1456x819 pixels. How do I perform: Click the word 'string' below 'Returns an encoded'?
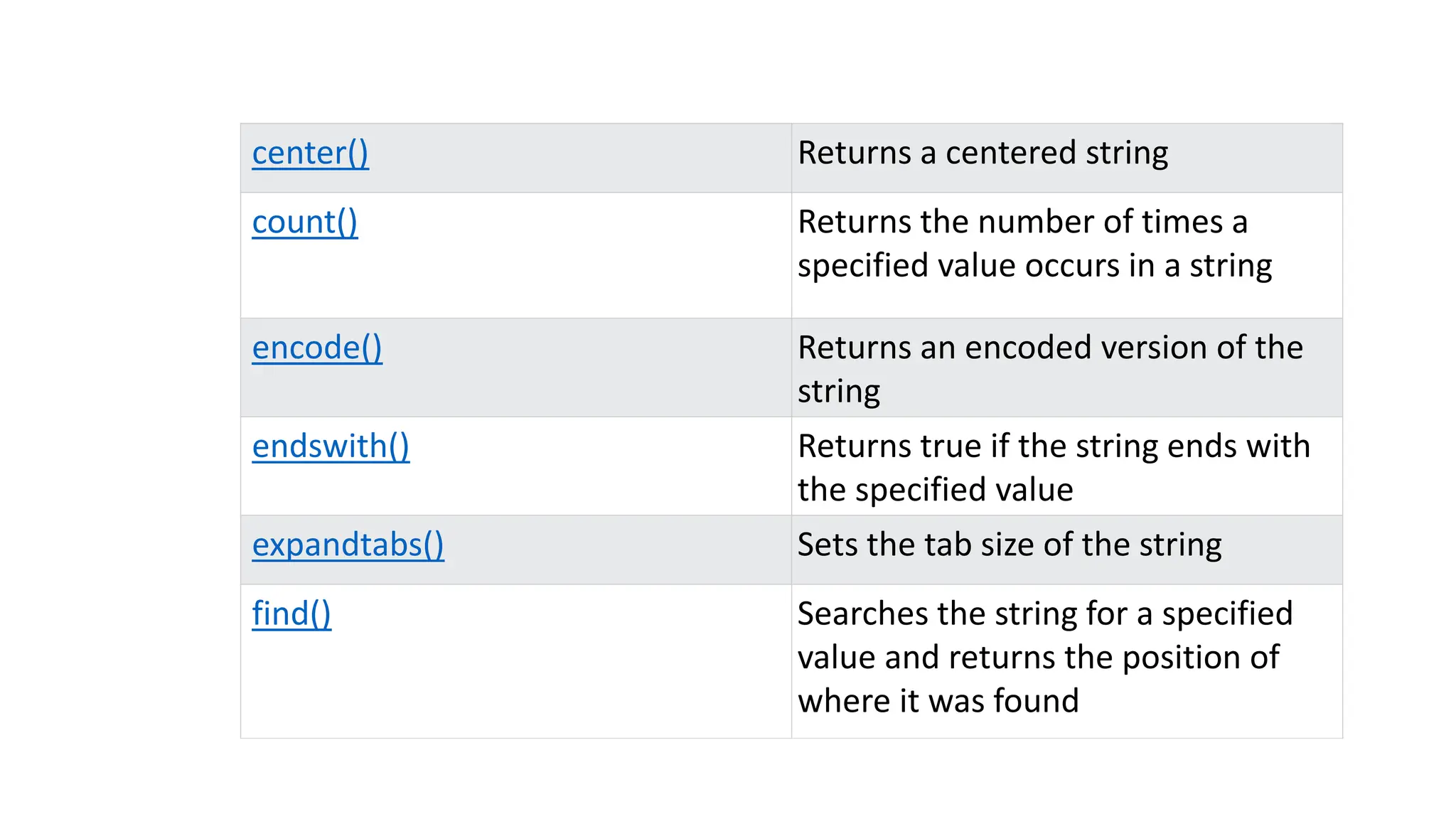click(x=839, y=392)
